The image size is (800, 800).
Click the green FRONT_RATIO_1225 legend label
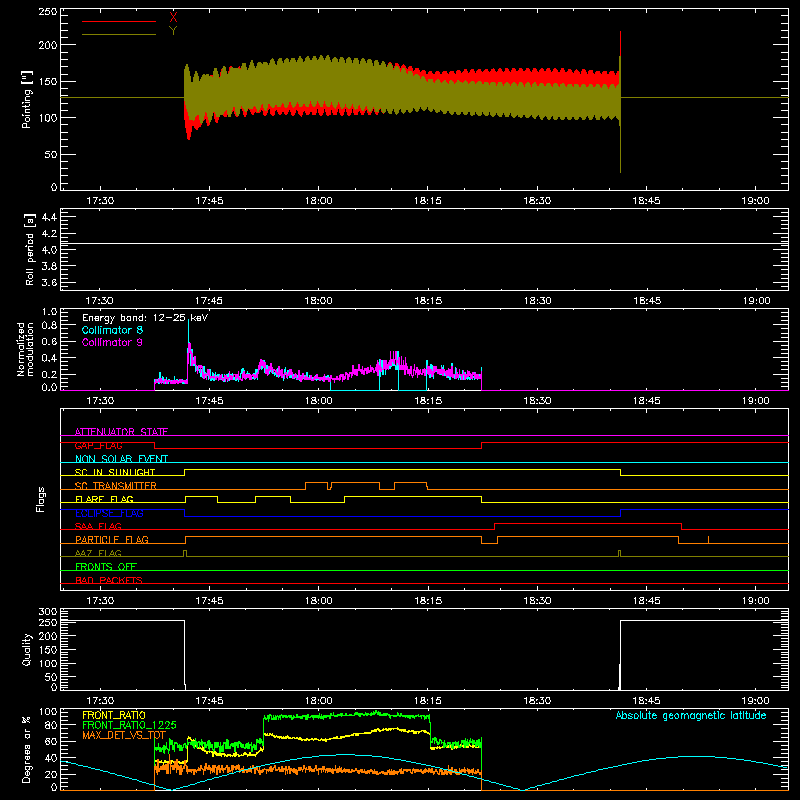click(x=129, y=725)
